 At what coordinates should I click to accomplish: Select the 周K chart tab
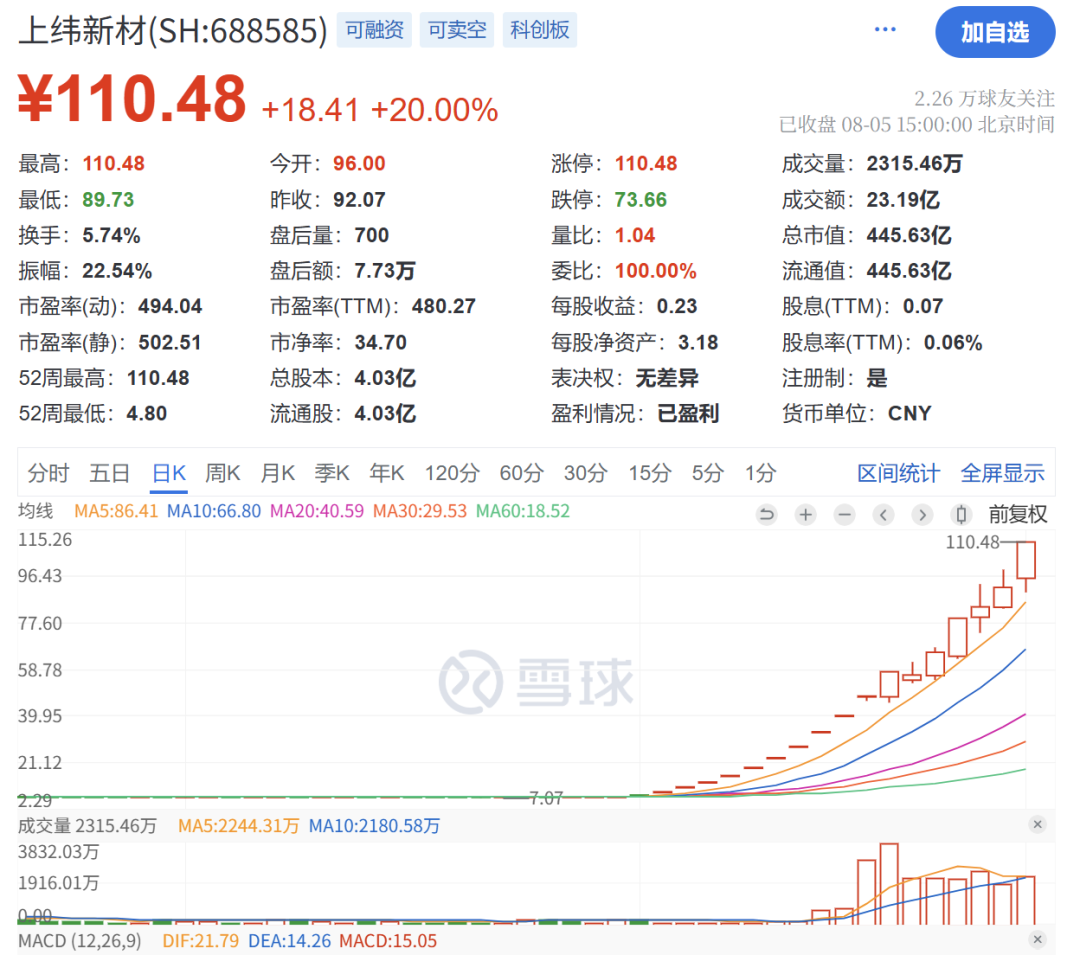tap(222, 474)
